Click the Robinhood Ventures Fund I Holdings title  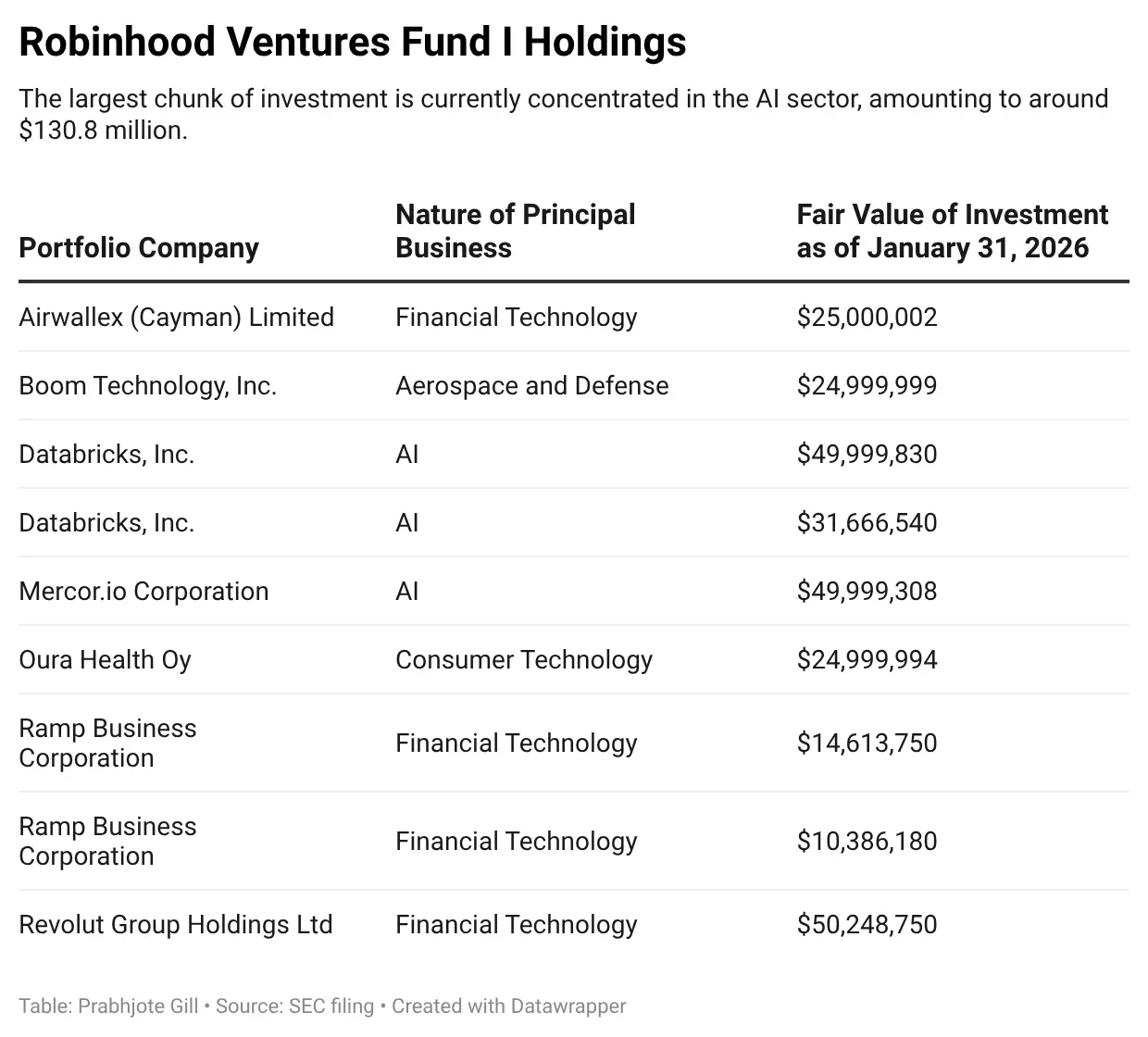click(x=352, y=43)
